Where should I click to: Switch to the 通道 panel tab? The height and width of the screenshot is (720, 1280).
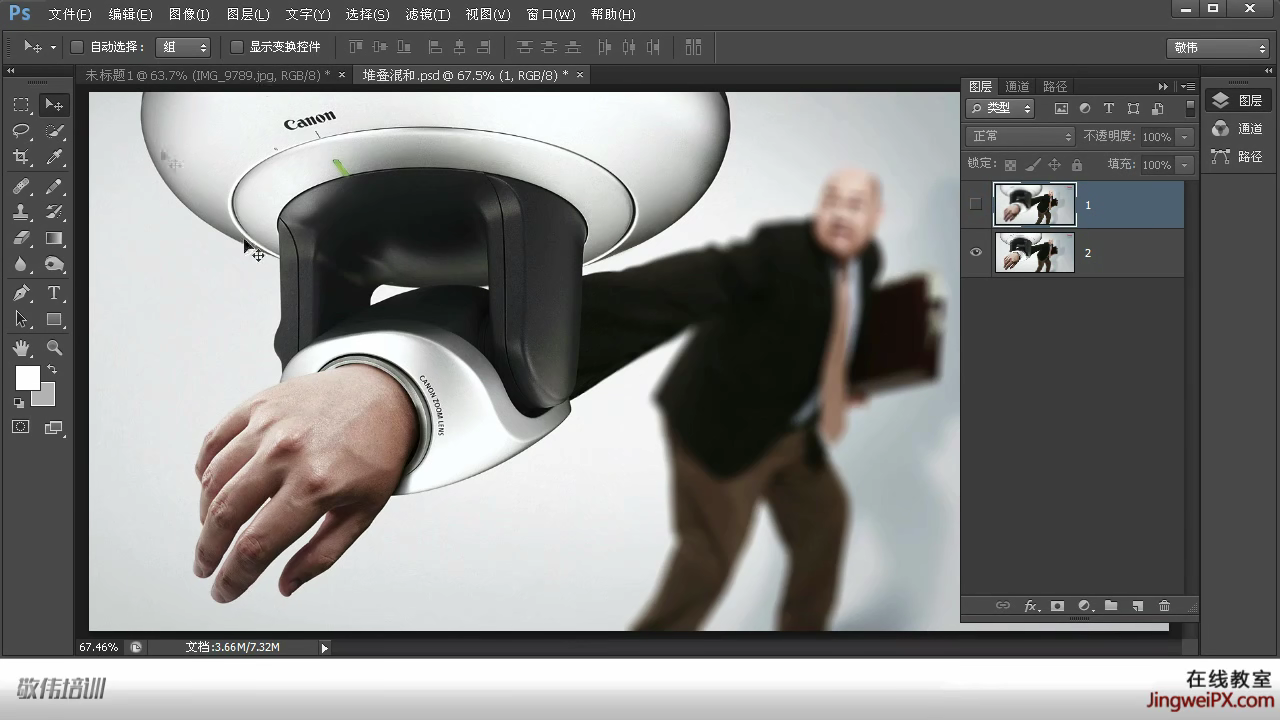(x=1017, y=87)
